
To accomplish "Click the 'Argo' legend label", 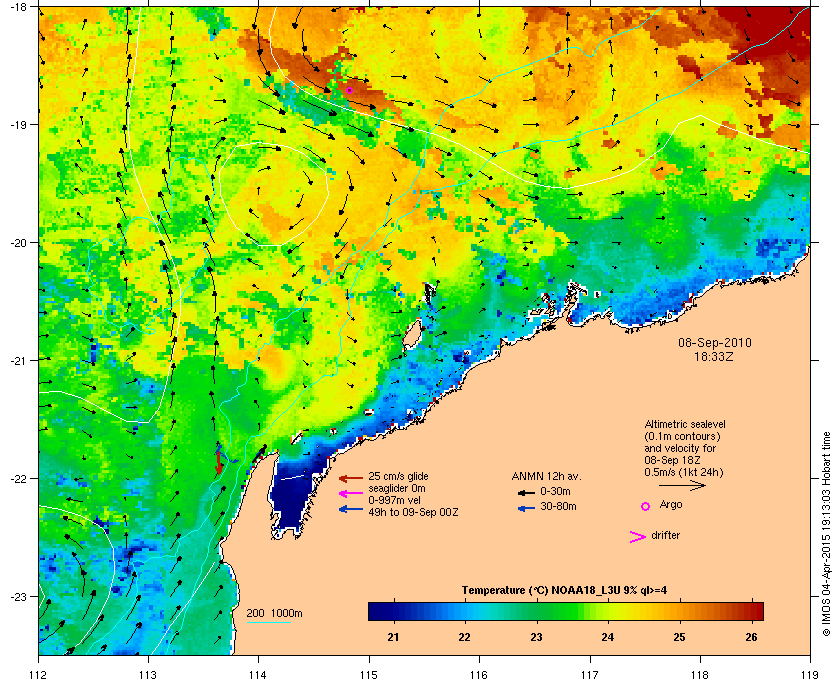I will click(x=671, y=504).
